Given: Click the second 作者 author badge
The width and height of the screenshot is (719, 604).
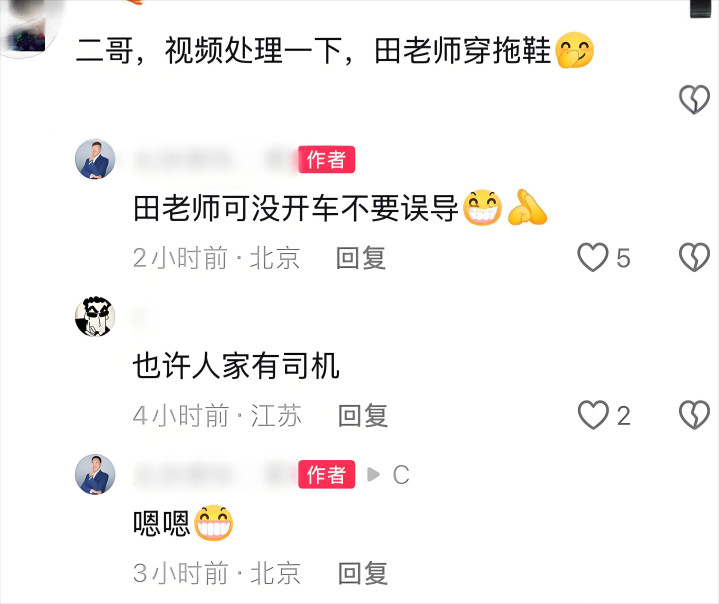Looking at the screenshot, I should click(x=326, y=474).
